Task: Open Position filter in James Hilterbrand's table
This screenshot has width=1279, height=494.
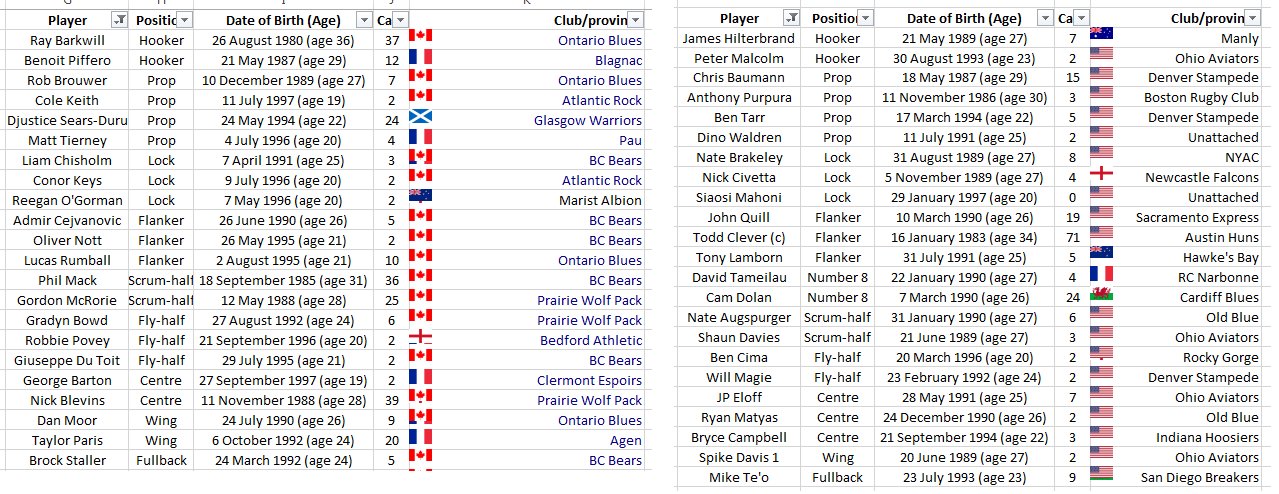Action: (865, 18)
